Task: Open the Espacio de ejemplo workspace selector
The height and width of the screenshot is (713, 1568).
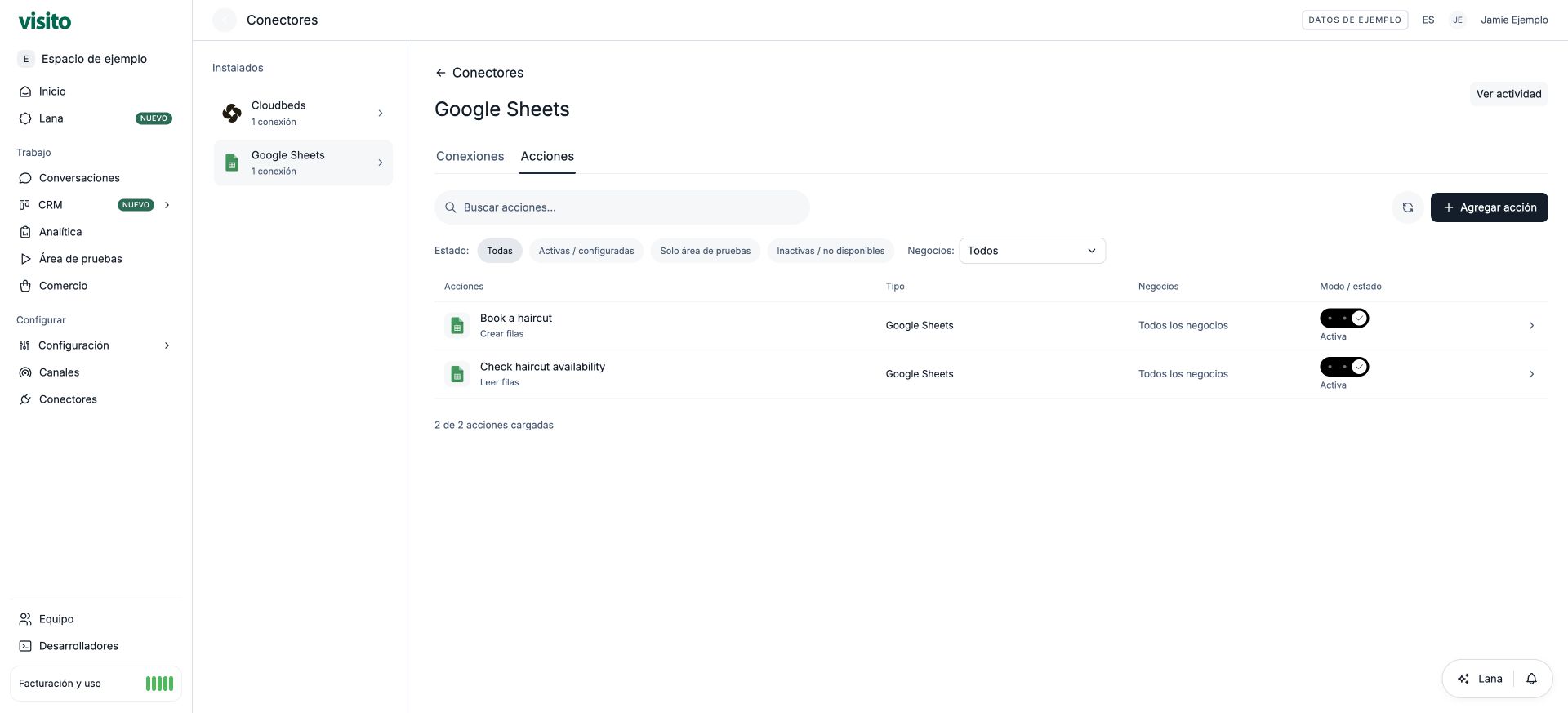Action: tap(96, 59)
